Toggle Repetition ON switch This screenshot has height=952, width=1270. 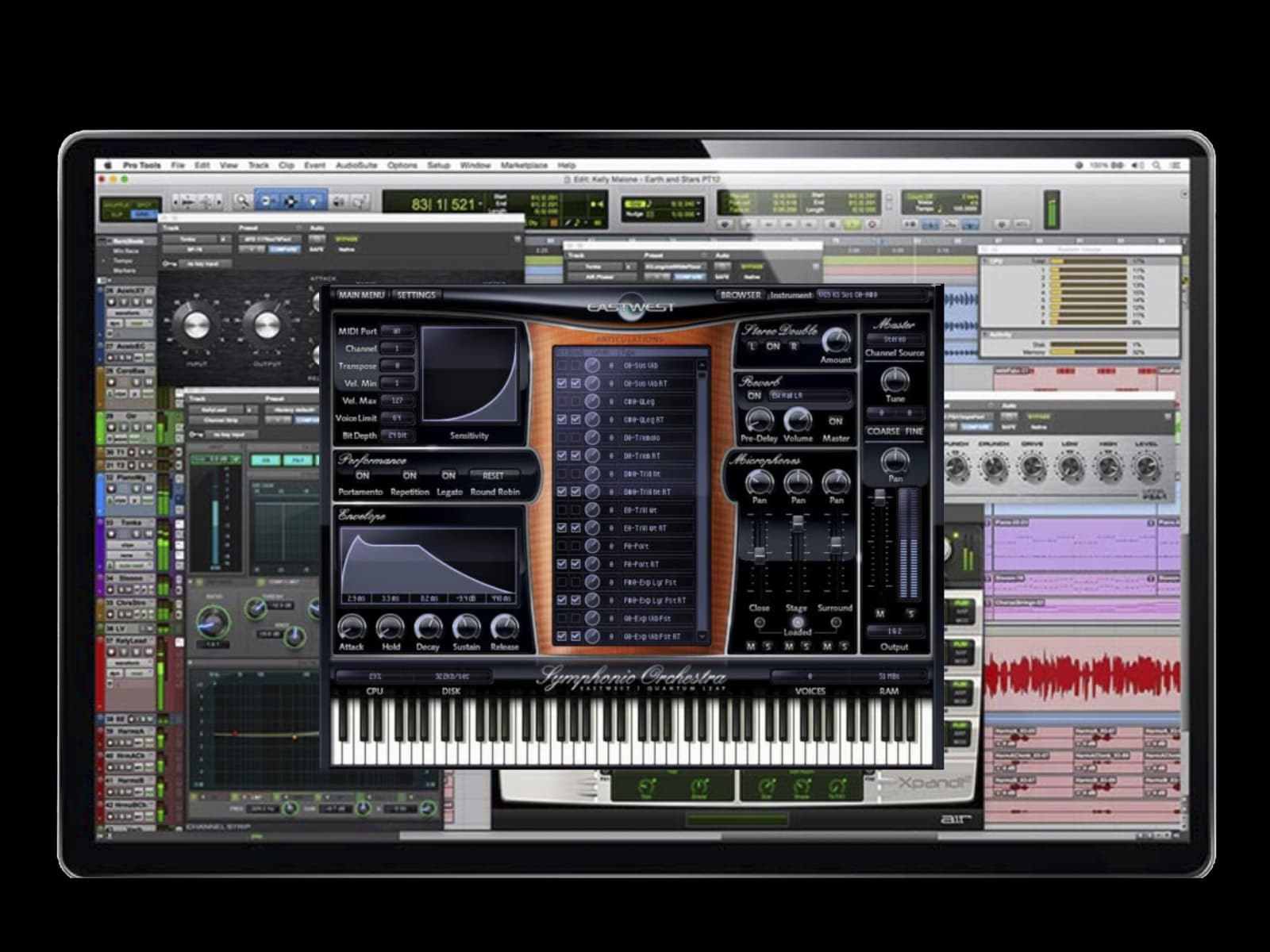(x=410, y=475)
